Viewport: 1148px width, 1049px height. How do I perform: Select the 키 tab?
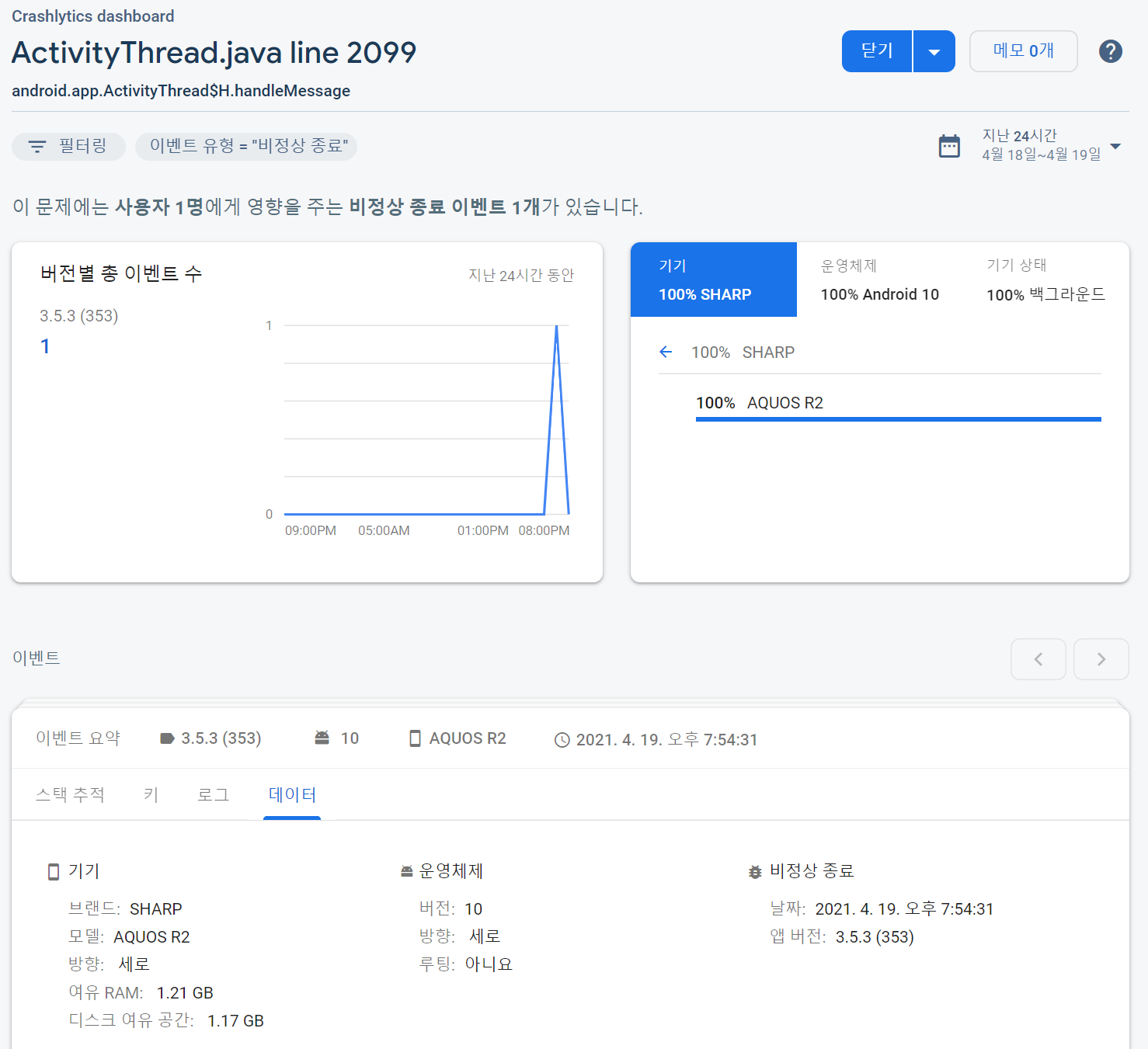point(151,794)
